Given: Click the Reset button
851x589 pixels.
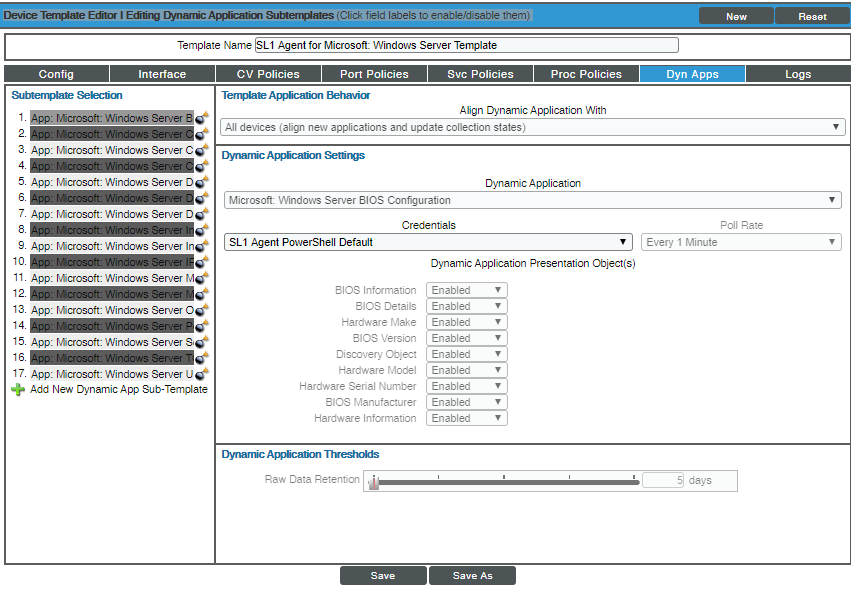Looking at the screenshot, I should click(812, 16).
